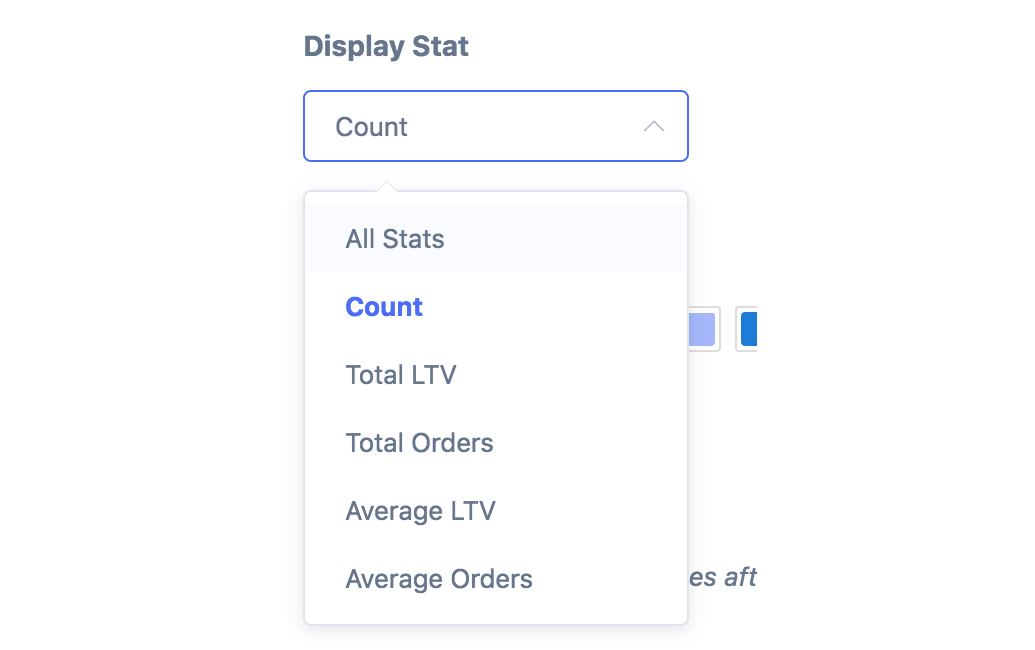Collapse the Display Stat dropdown list
The image size is (1035, 650).
[654, 127]
